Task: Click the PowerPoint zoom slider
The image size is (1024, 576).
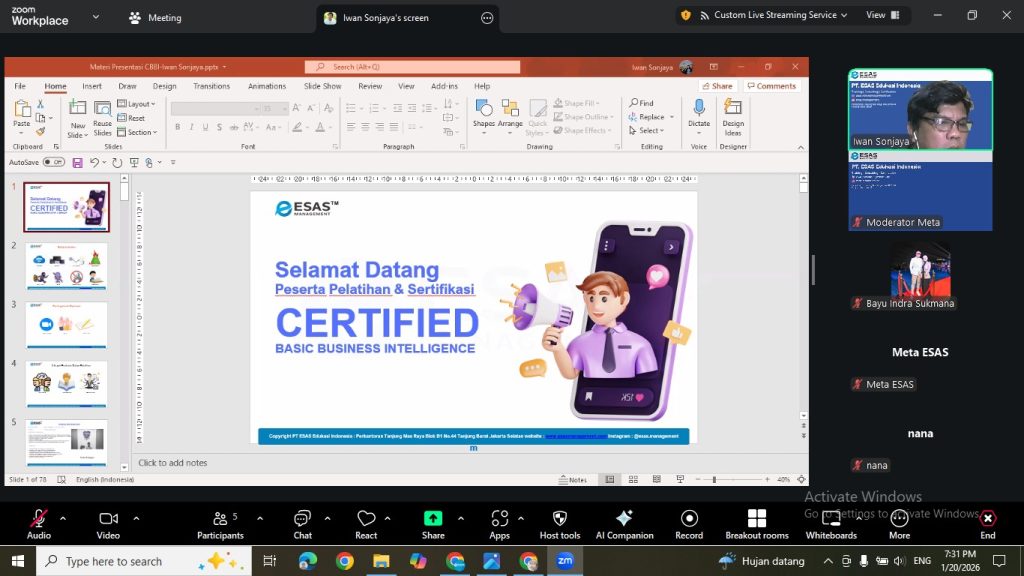Action: click(x=713, y=480)
